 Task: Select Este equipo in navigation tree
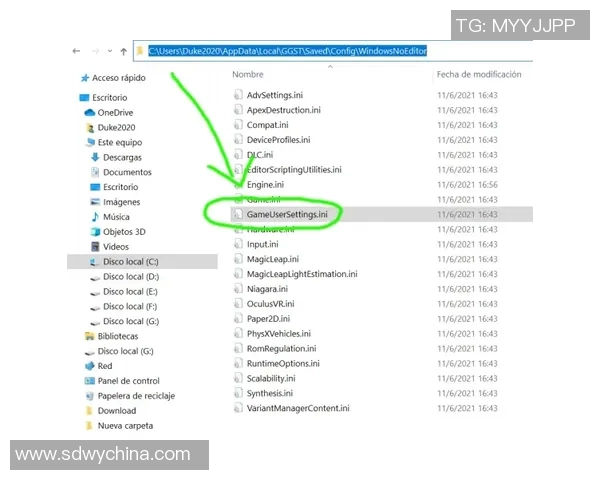pos(120,142)
